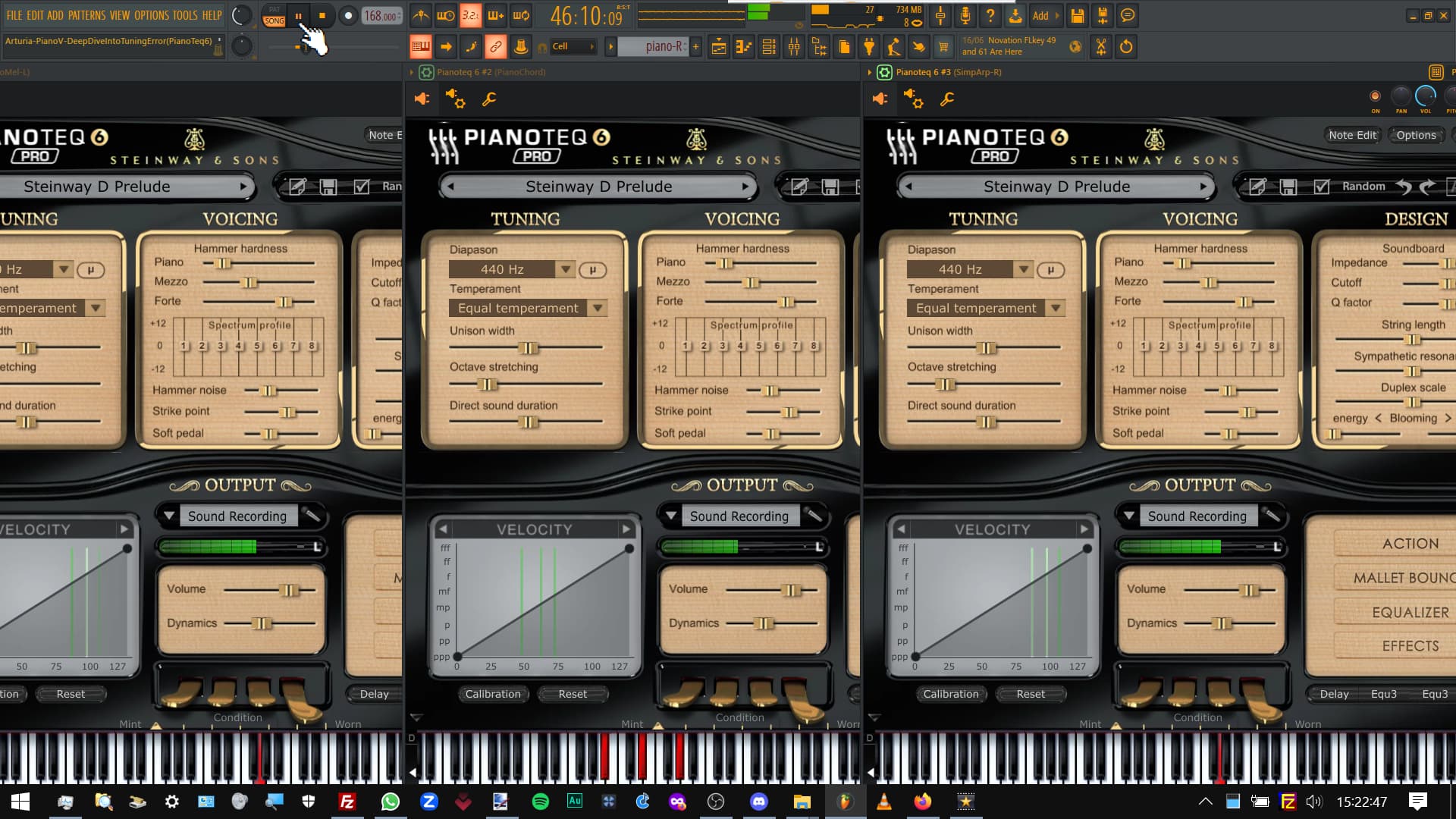Click Random in Pianoteq 6 #3
Image resolution: width=1456 pixels, height=819 pixels.
(x=1363, y=187)
